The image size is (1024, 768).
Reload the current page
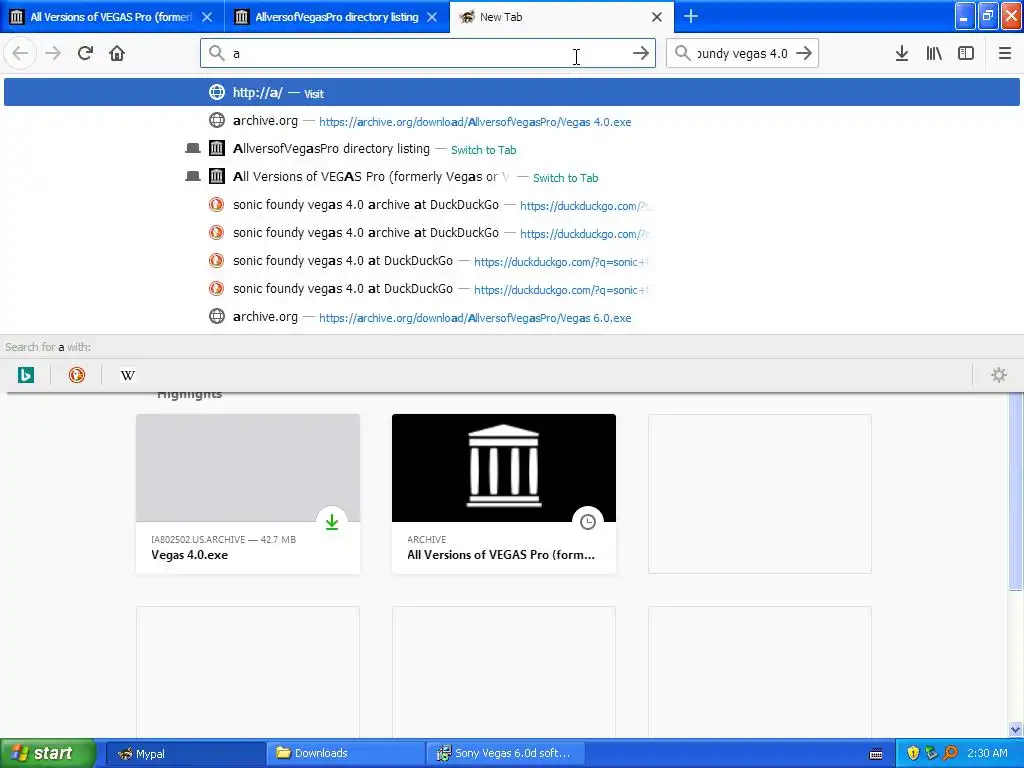[85, 54]
